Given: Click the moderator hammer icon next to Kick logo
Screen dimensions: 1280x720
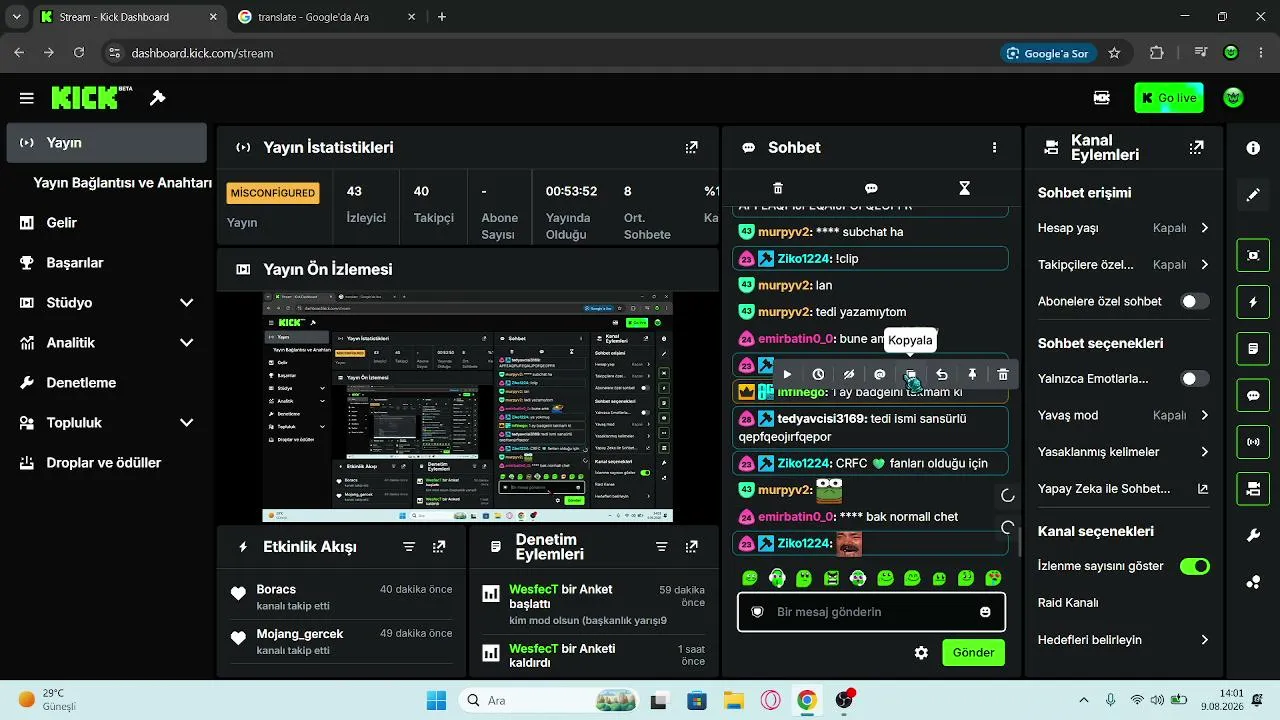Looking at the screenshot, I should (157, 98).
